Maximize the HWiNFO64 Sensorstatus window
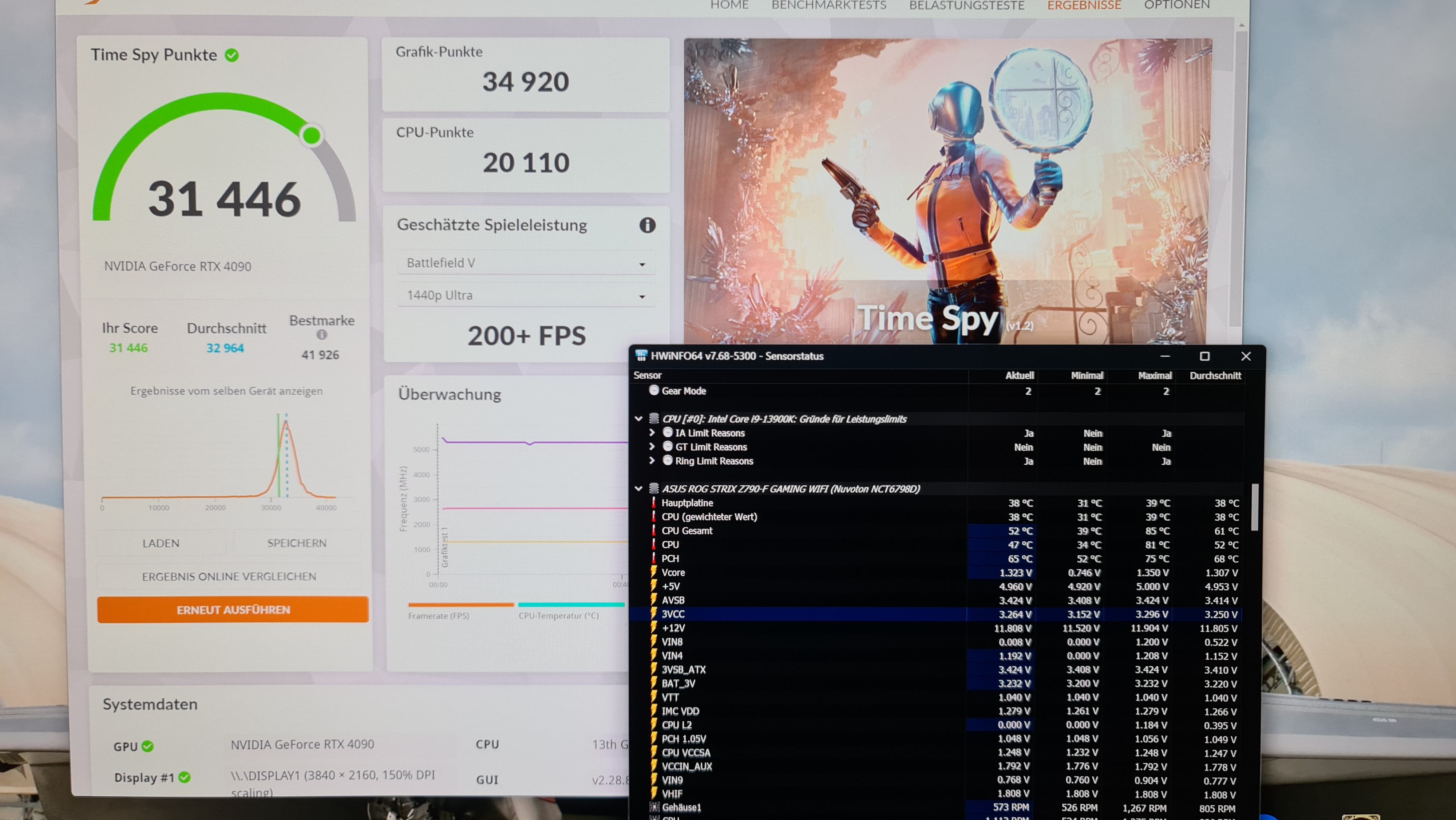Image resolution: width=1456 pixels, height=820 pixels. pos(1204,356)
